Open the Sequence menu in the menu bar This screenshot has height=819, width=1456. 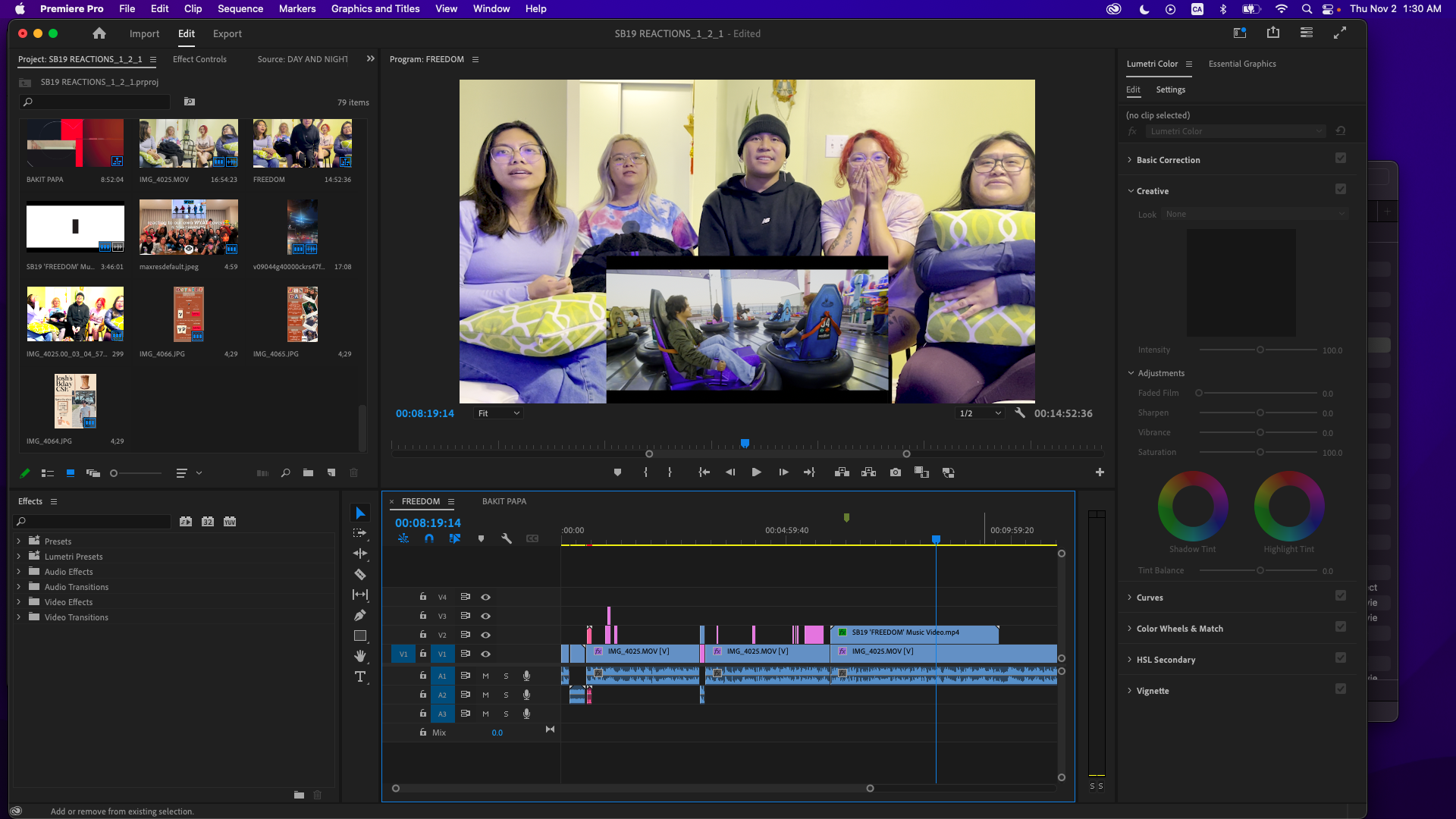coord(240,8)
